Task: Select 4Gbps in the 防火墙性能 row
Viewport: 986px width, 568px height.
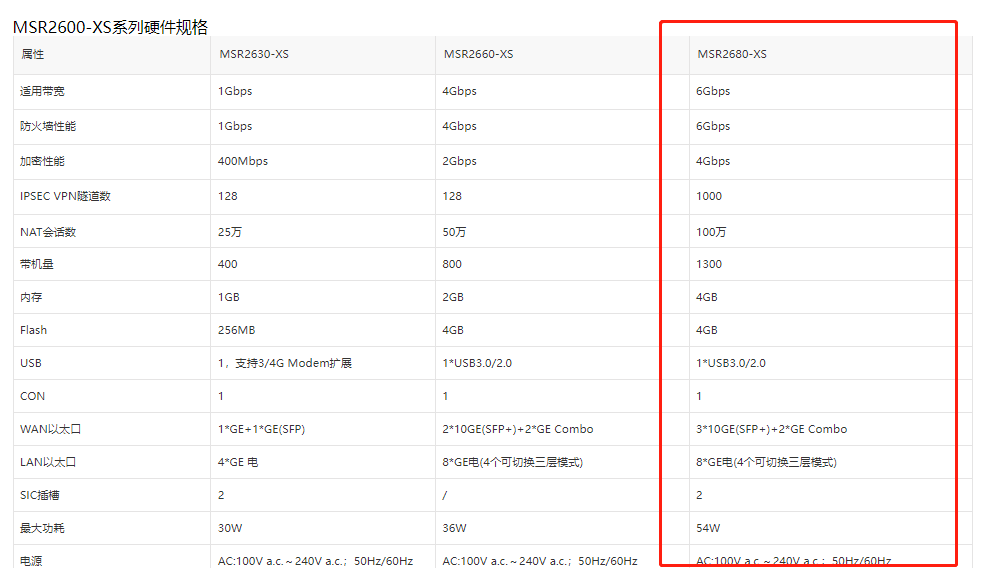Action: (460, 126)
